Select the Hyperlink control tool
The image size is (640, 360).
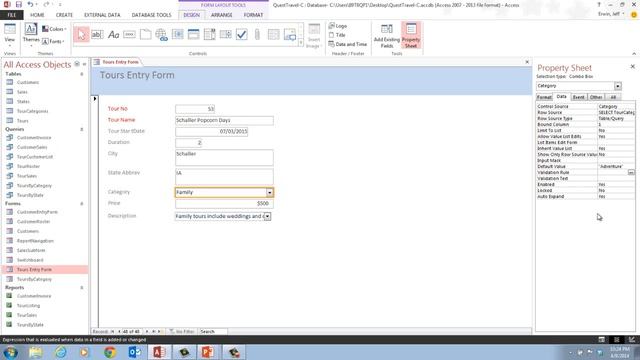click(161, 35)
